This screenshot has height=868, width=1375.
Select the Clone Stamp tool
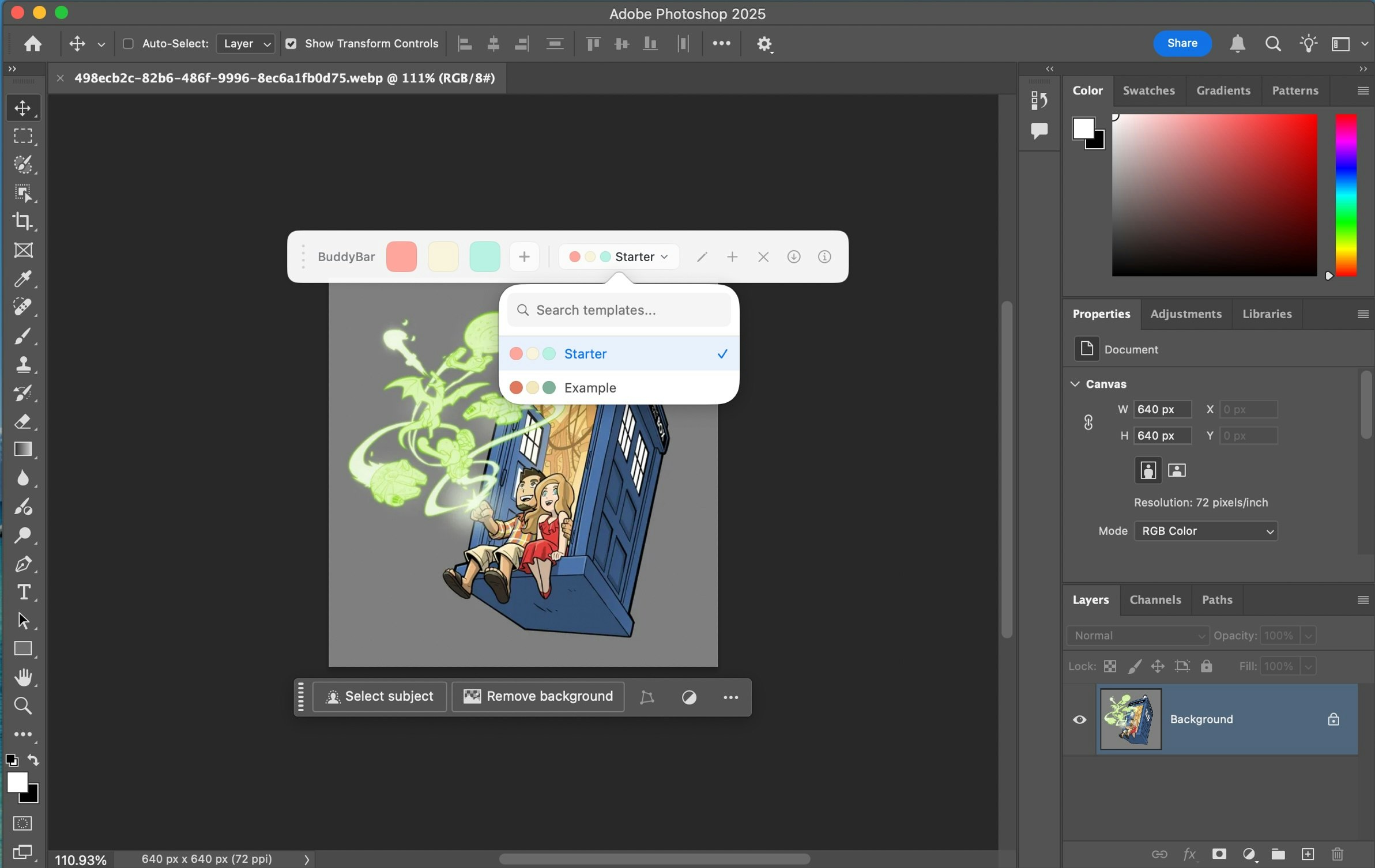coord(23,364)
